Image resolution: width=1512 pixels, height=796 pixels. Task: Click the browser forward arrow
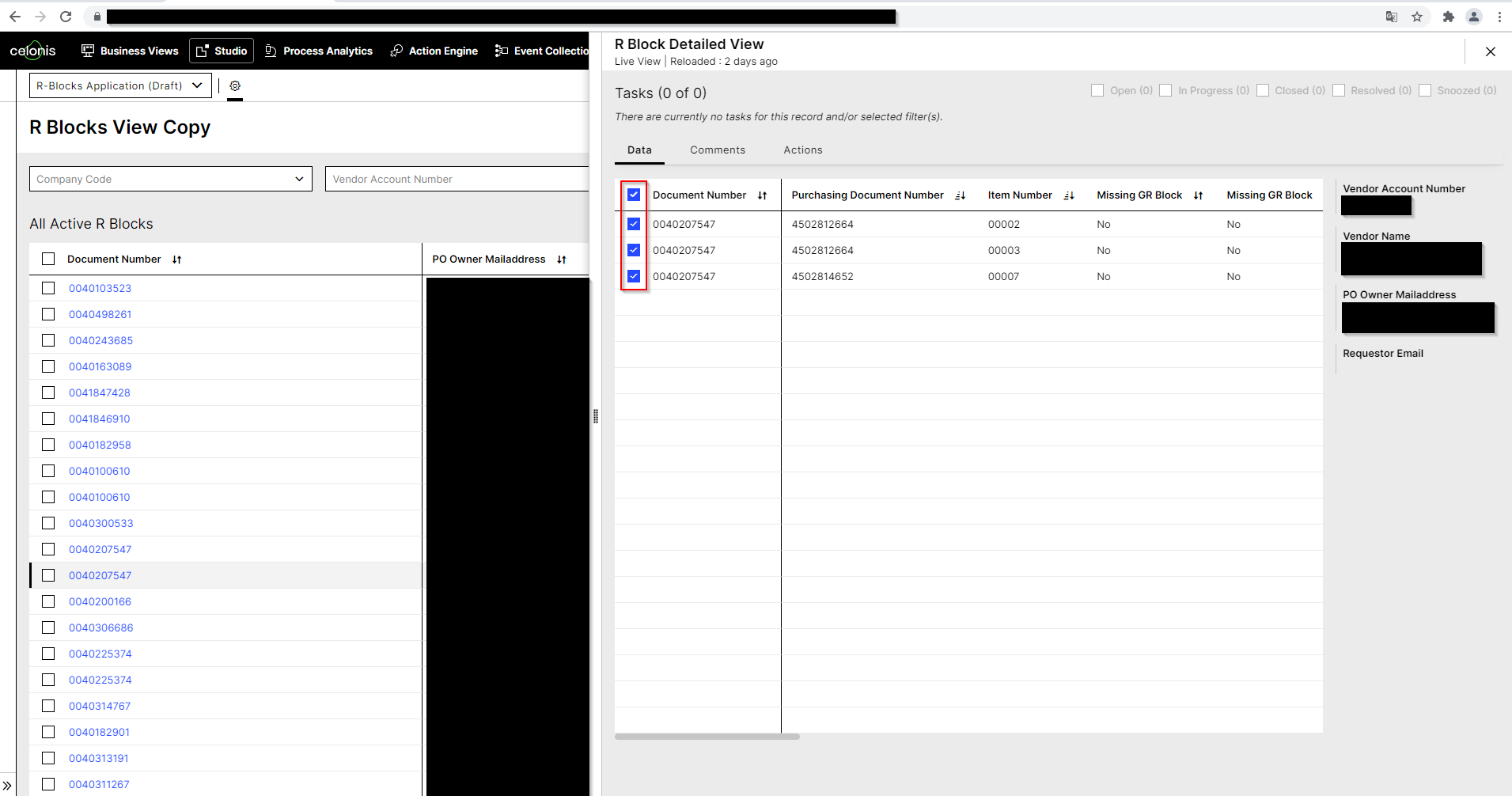[x=40, y=17]
